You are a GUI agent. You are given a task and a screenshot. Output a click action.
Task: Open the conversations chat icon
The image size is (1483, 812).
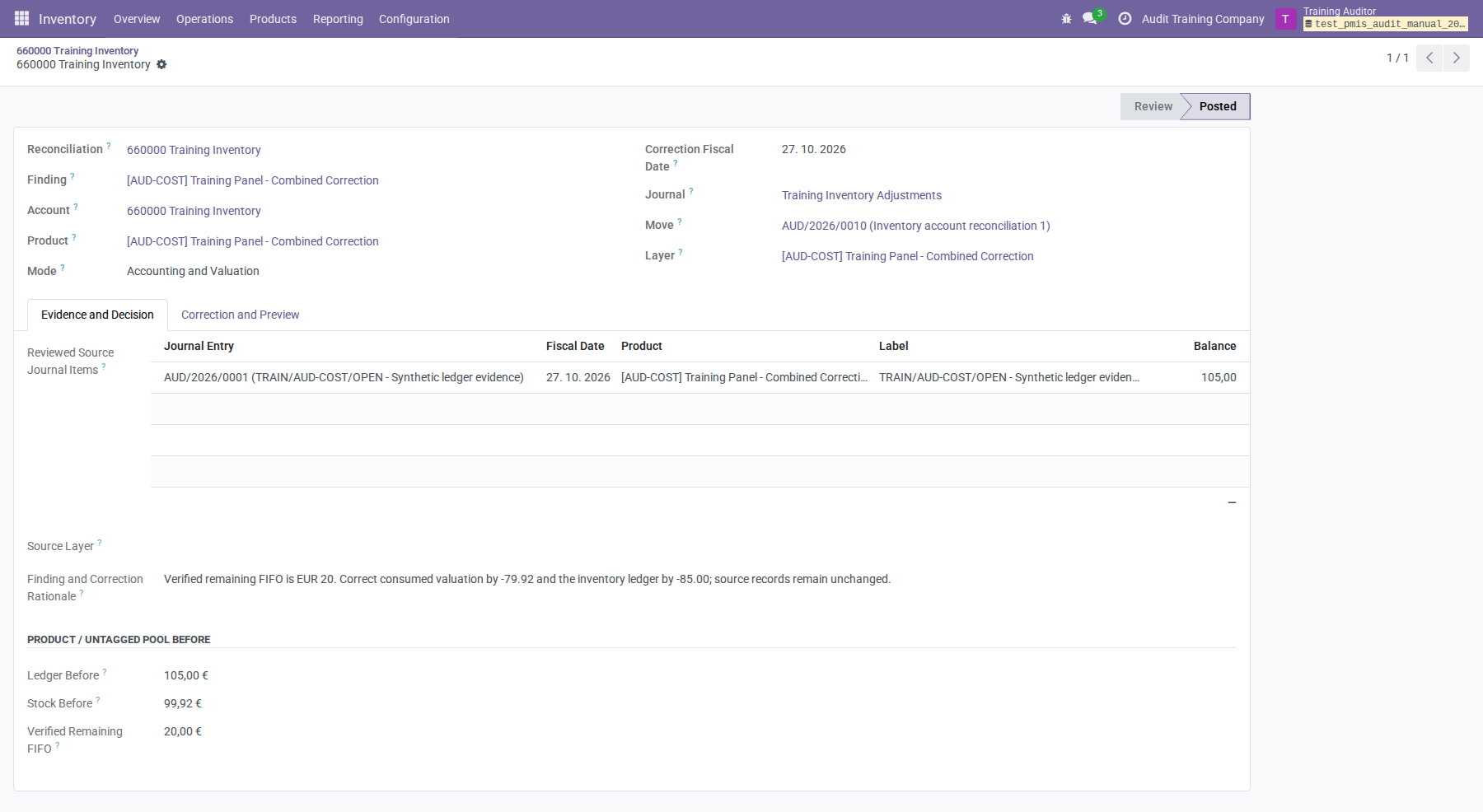(1090, 18)
